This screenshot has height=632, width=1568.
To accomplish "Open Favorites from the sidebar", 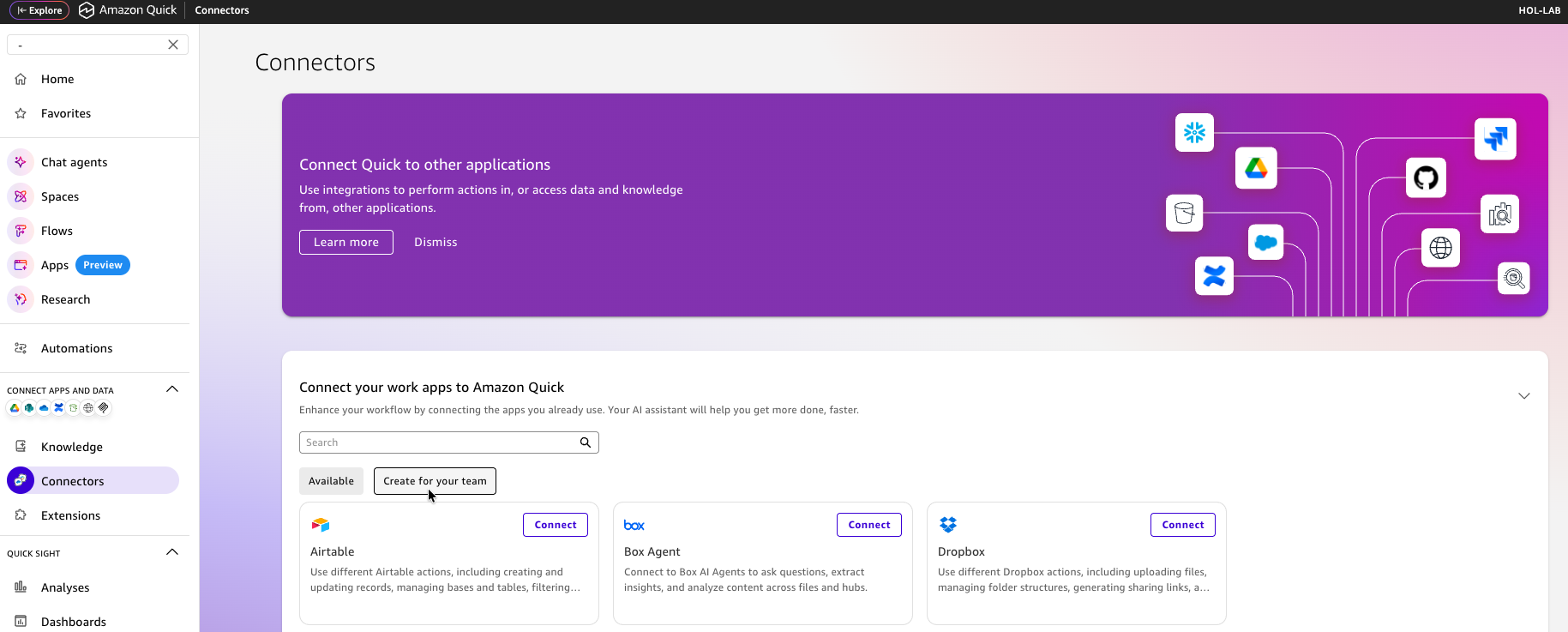I will tap(66, 113).
